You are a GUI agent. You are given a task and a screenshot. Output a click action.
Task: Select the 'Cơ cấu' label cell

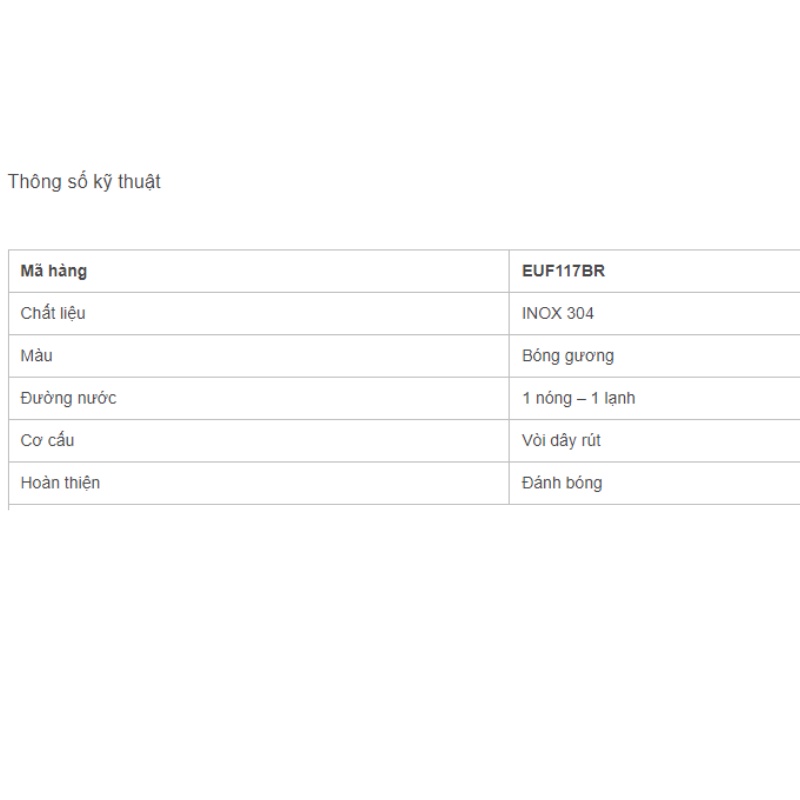tap(47, 441)
